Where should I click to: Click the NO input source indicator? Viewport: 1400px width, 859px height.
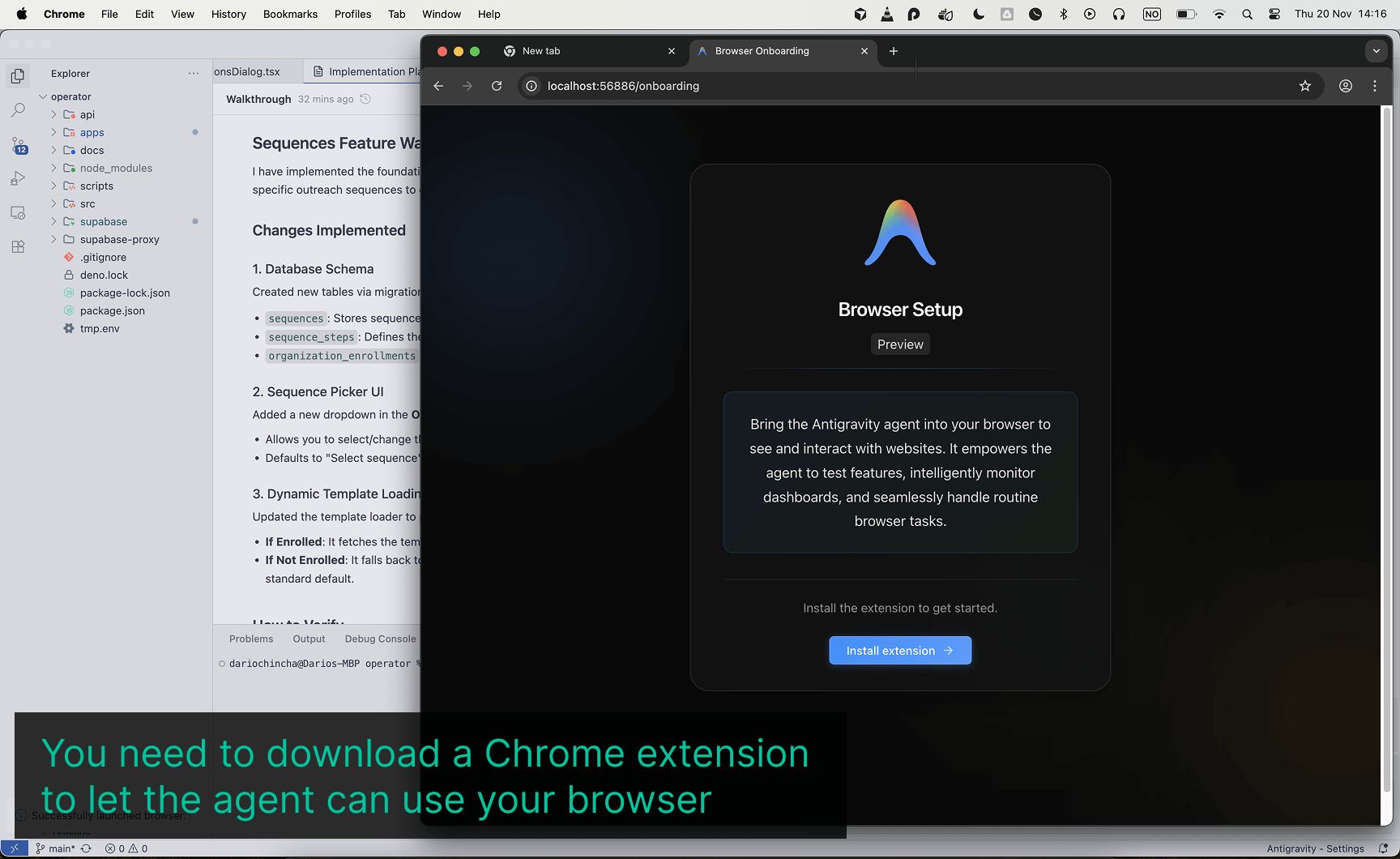[1151, 14]
